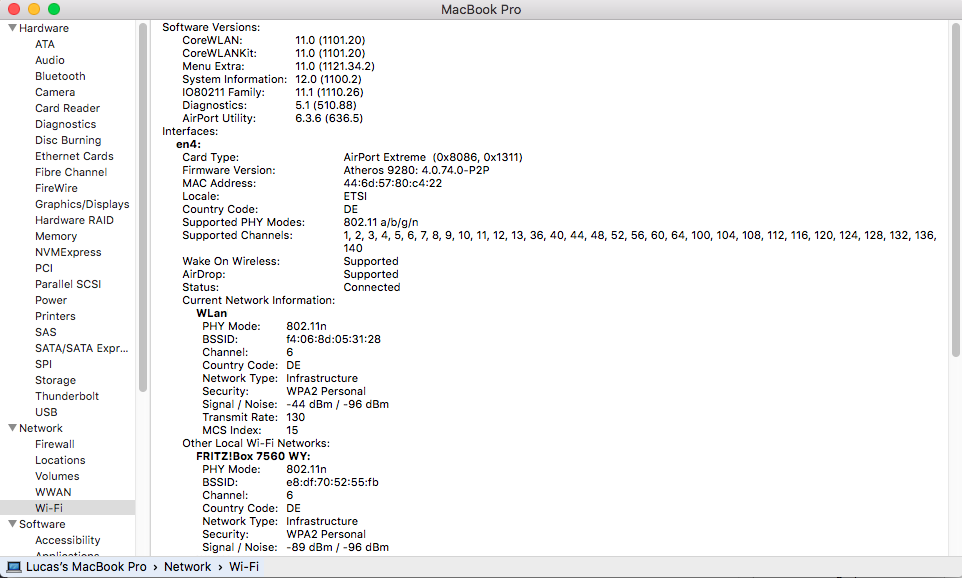Select Printers in the sidebar

click(55, 316)
